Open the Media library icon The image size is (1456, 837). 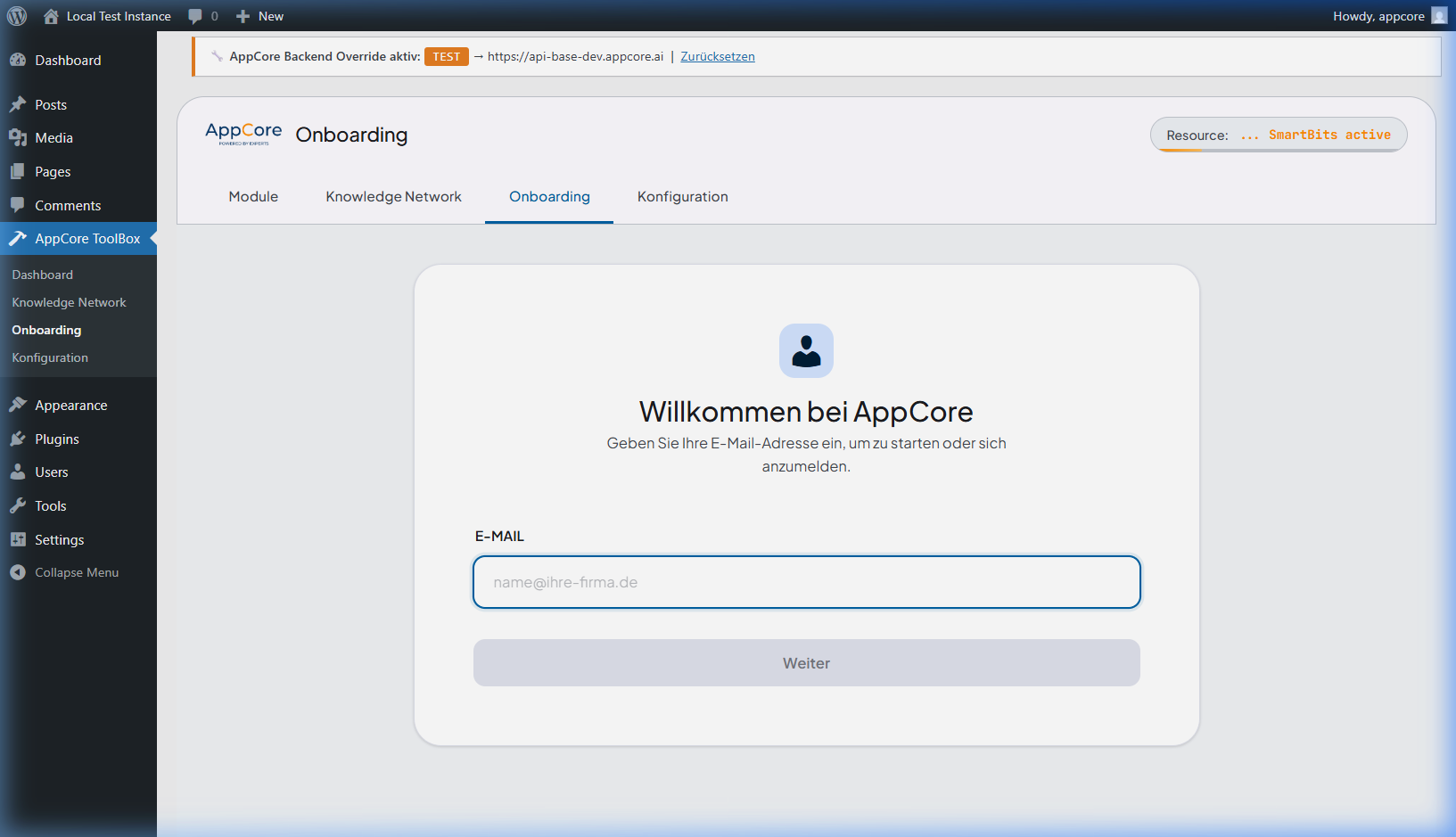click(18, 137)
